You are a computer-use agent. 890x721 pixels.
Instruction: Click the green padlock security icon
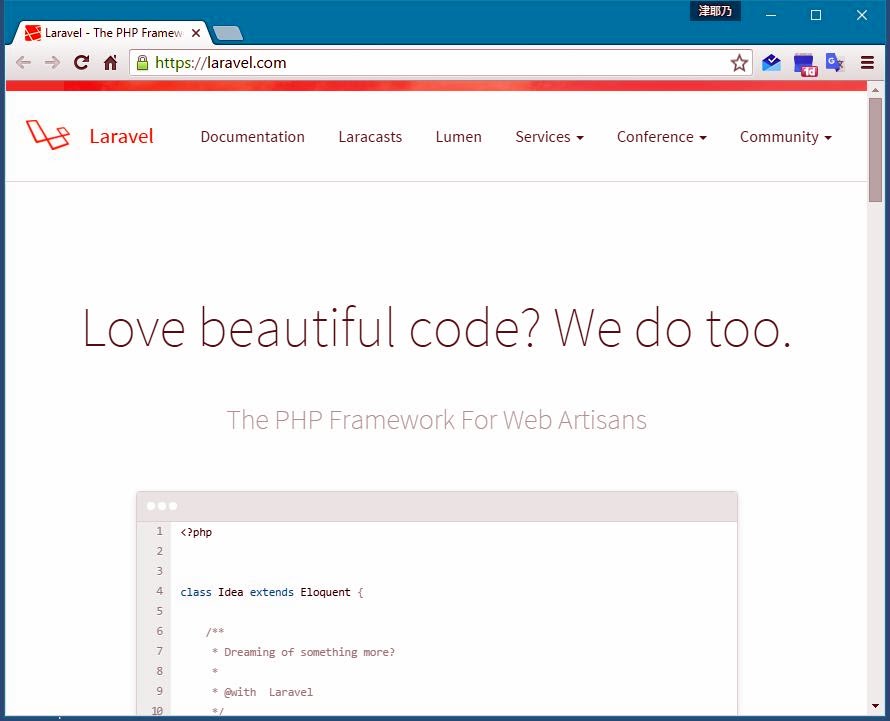[x=142, y=63]
